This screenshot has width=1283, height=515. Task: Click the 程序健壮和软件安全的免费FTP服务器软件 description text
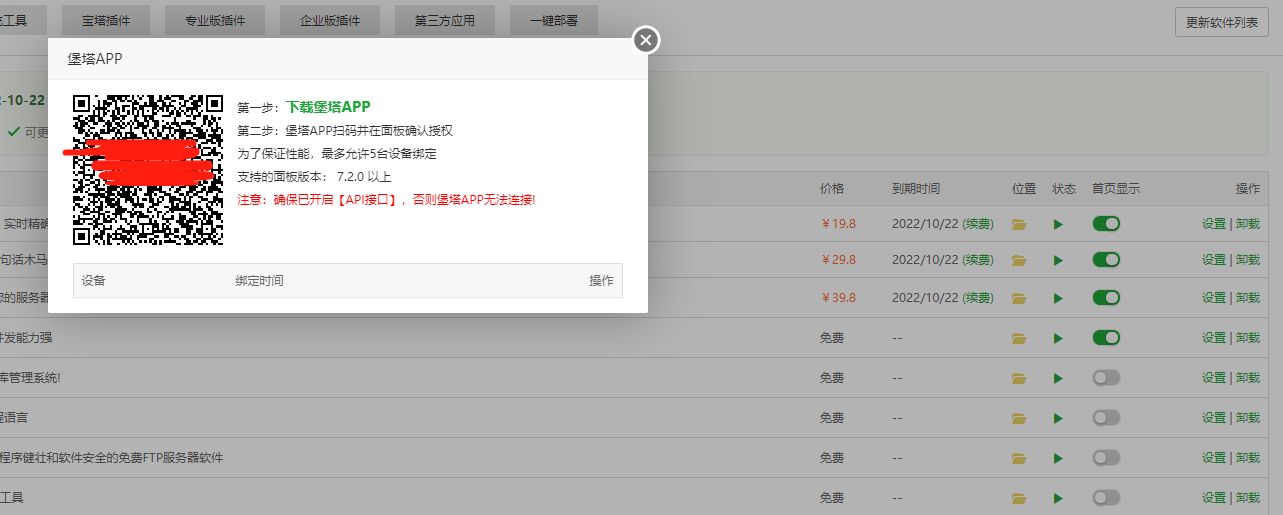[112, 458]
